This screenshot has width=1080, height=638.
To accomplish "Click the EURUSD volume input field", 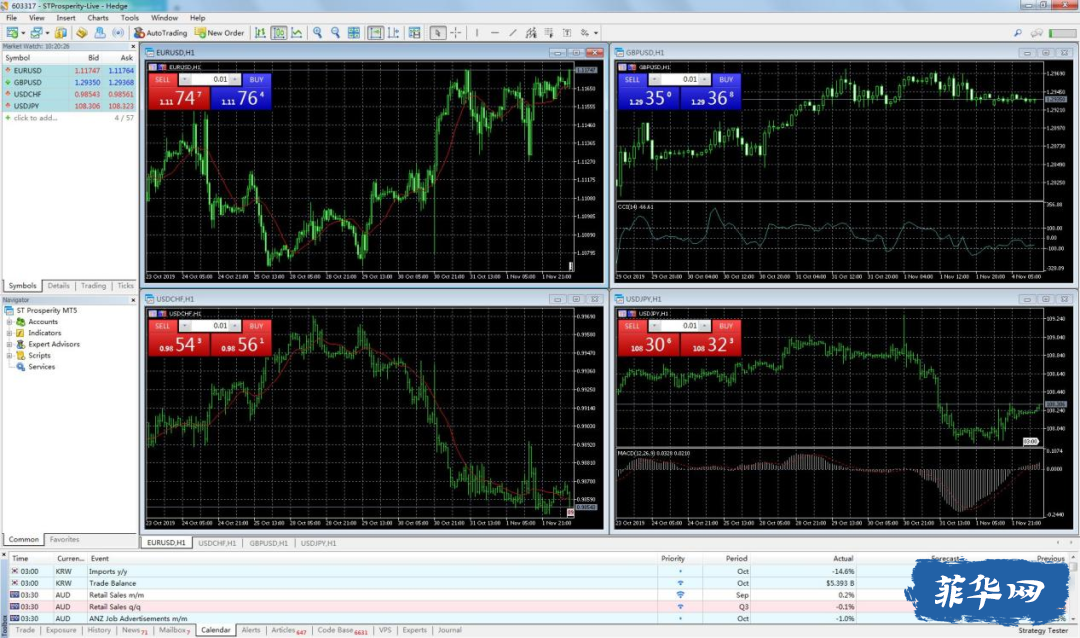I will point(210,79).
